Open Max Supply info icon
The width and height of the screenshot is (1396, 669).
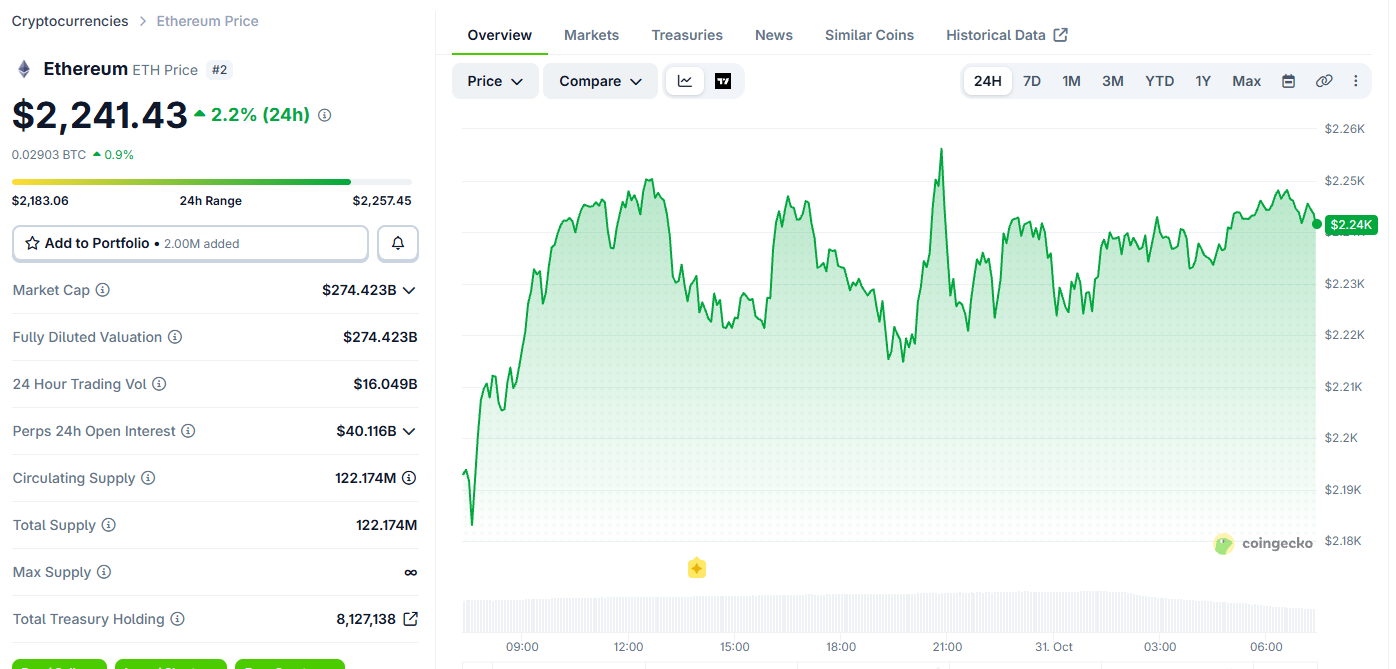tap(104, 572)
